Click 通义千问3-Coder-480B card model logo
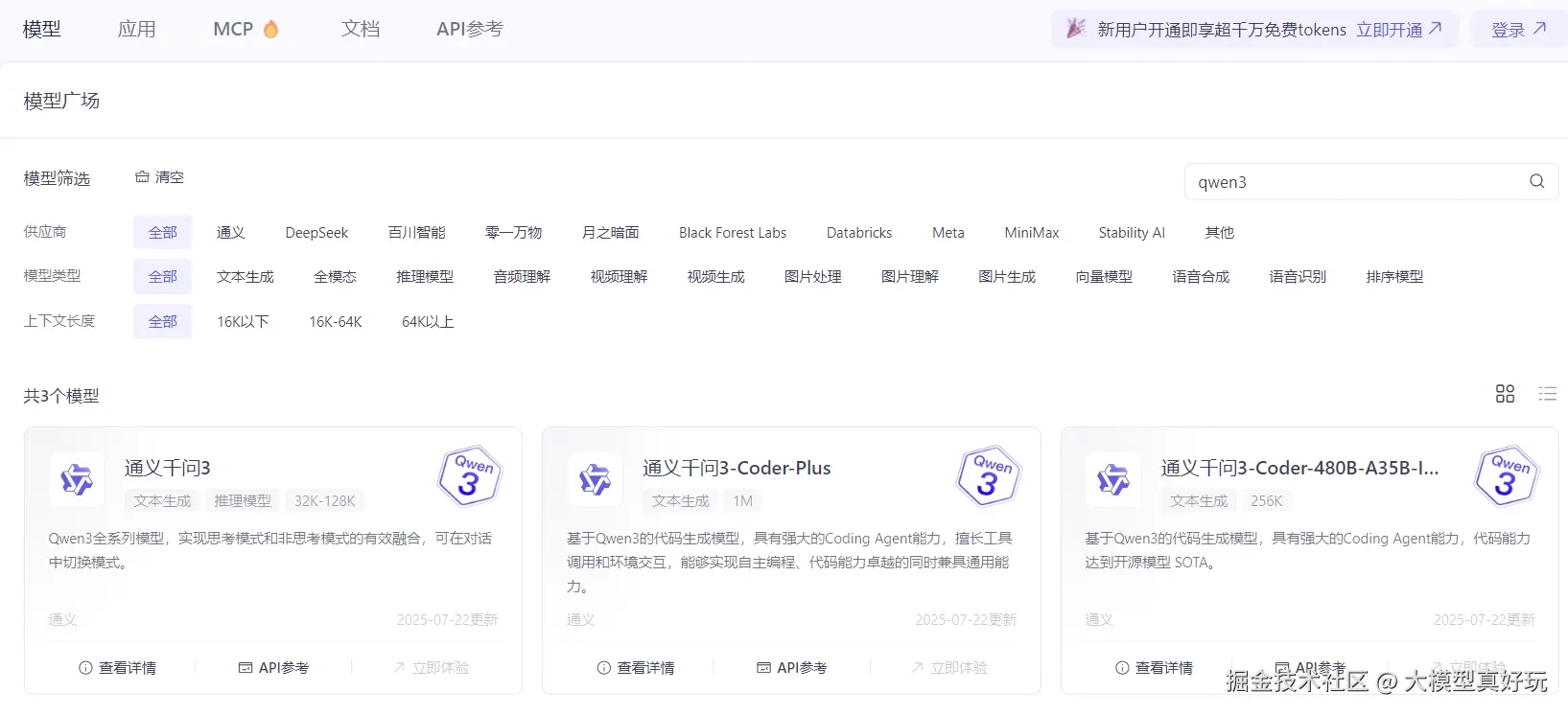 click(x=1113, y=479)
